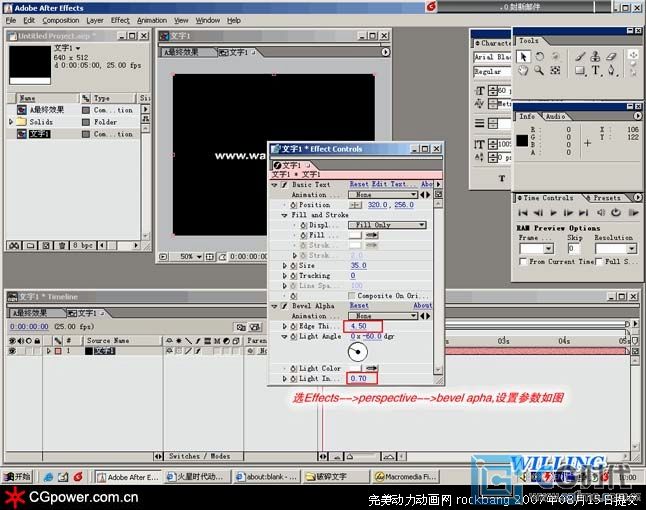Select the Hand tool
The width and height of the screenshot is (646, 510).
click(523, 70)
